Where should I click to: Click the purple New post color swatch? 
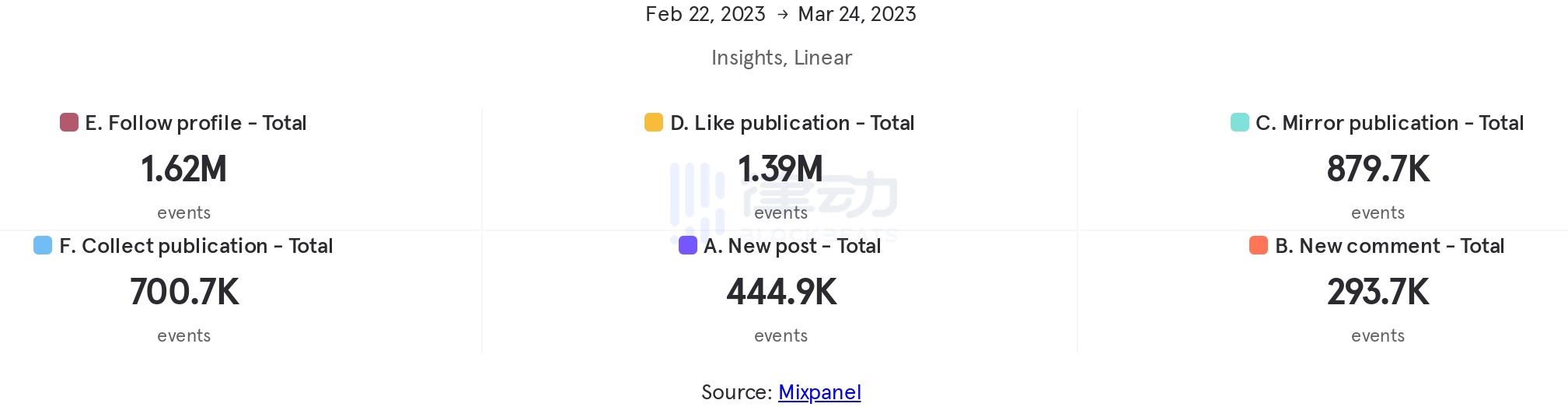pyautogui.click(x=688, y=245)
